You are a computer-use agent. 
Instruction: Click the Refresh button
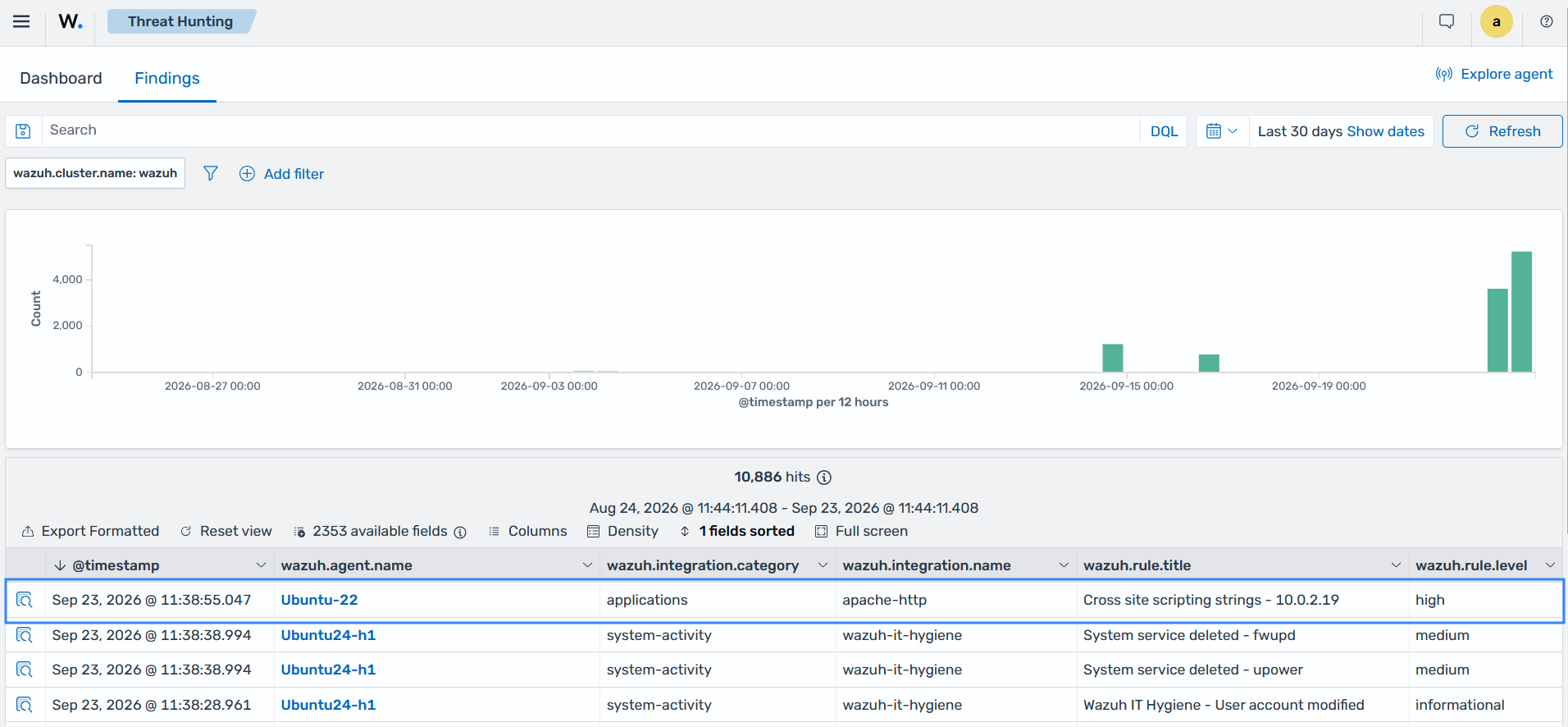point(1502,131)
